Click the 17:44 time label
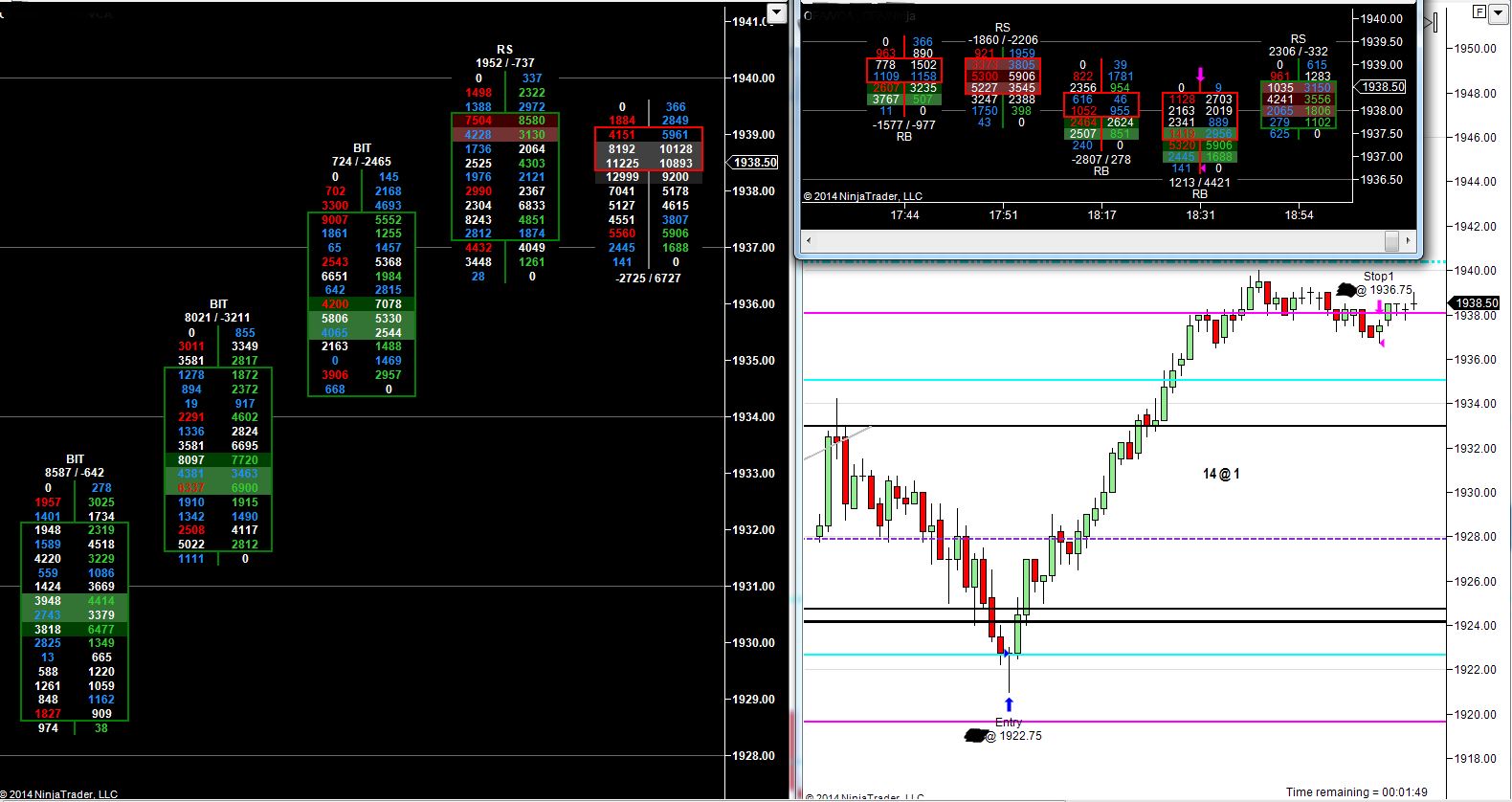Image resolution: width=1512 pixels, height=802 pixels. (x=904, y=215)
